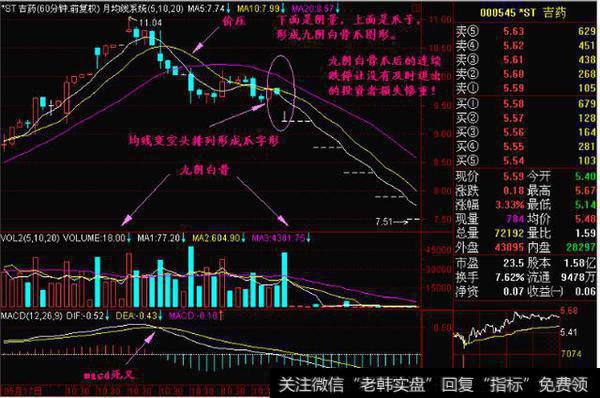Select the 卖⑤ ask row at 5.63
This screenshot has height=398, width=600.
click(x=526, y=31)
